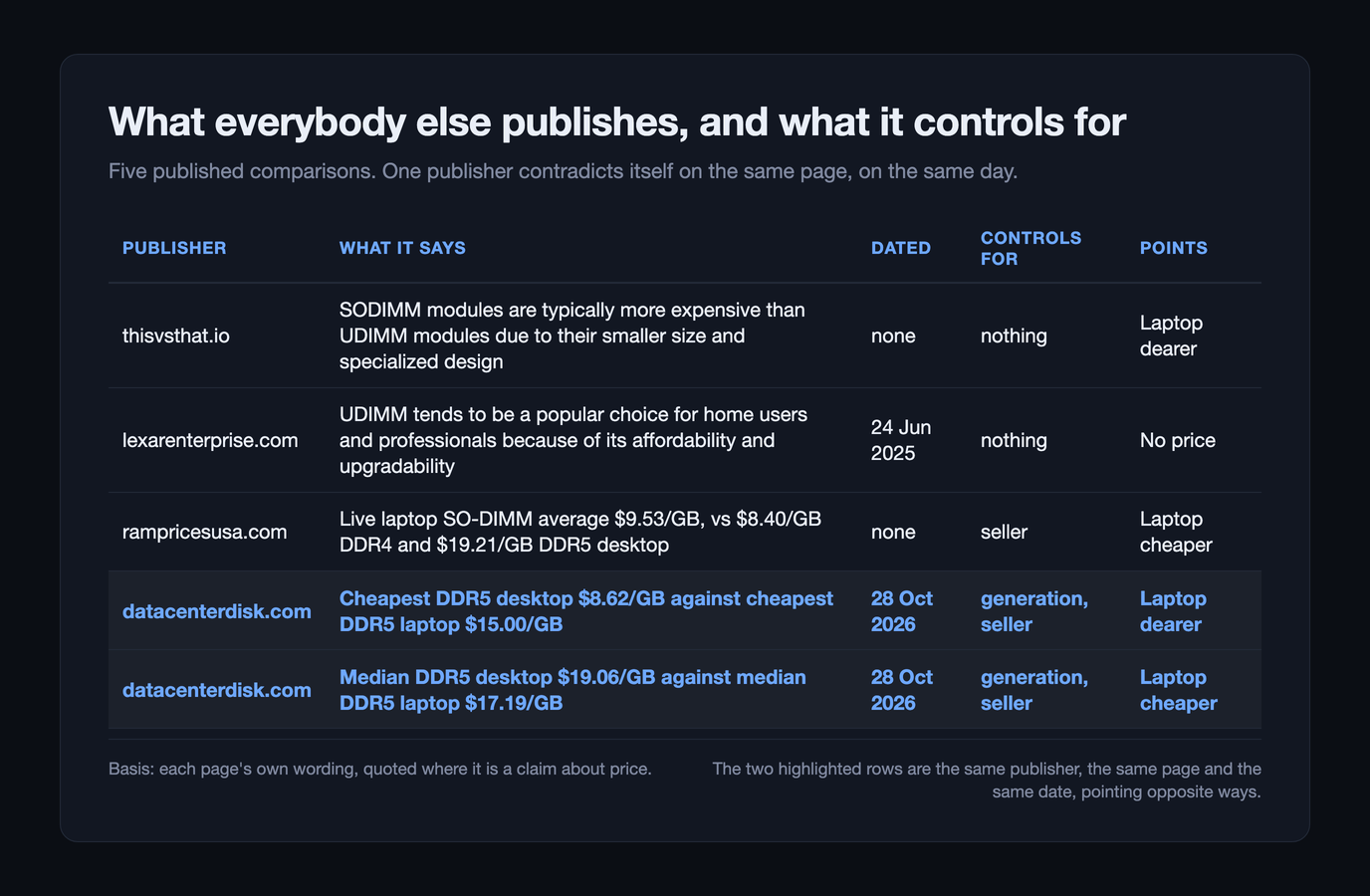Click the SODIMM modules more expensive quote
The width and height of the screenshot is (1370, 896).
(x=572, y=336)
